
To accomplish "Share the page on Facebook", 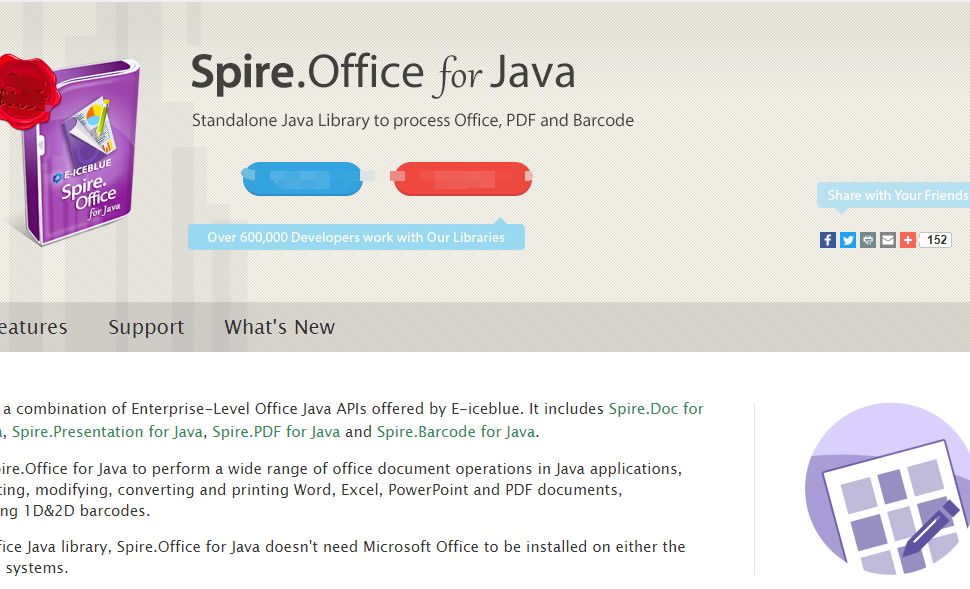I will [x=827, y=239].
